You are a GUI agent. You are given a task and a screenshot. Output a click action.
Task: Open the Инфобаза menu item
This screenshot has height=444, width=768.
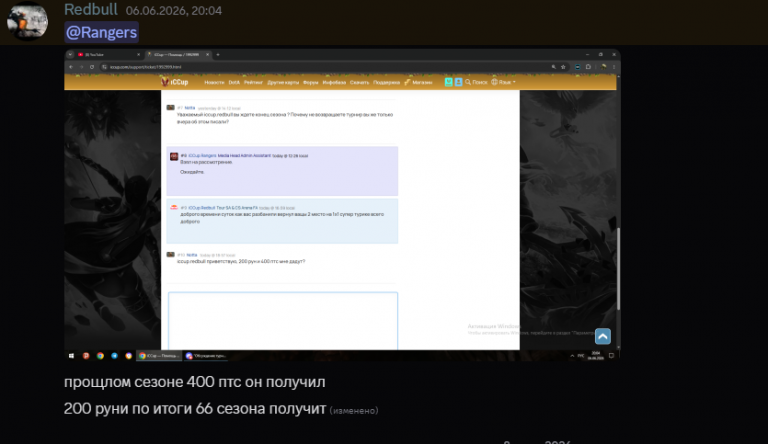click(x=334, y=82)
